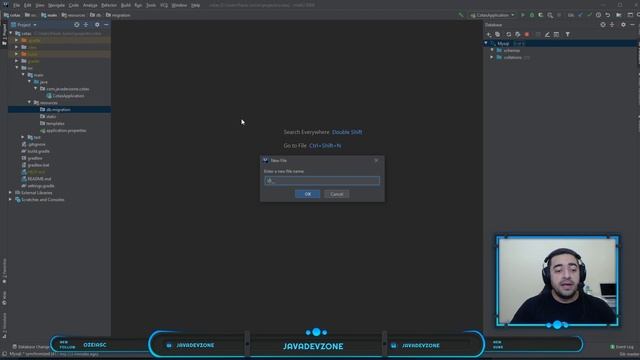
Task: Open the Window menu
Action: [179, 5]
